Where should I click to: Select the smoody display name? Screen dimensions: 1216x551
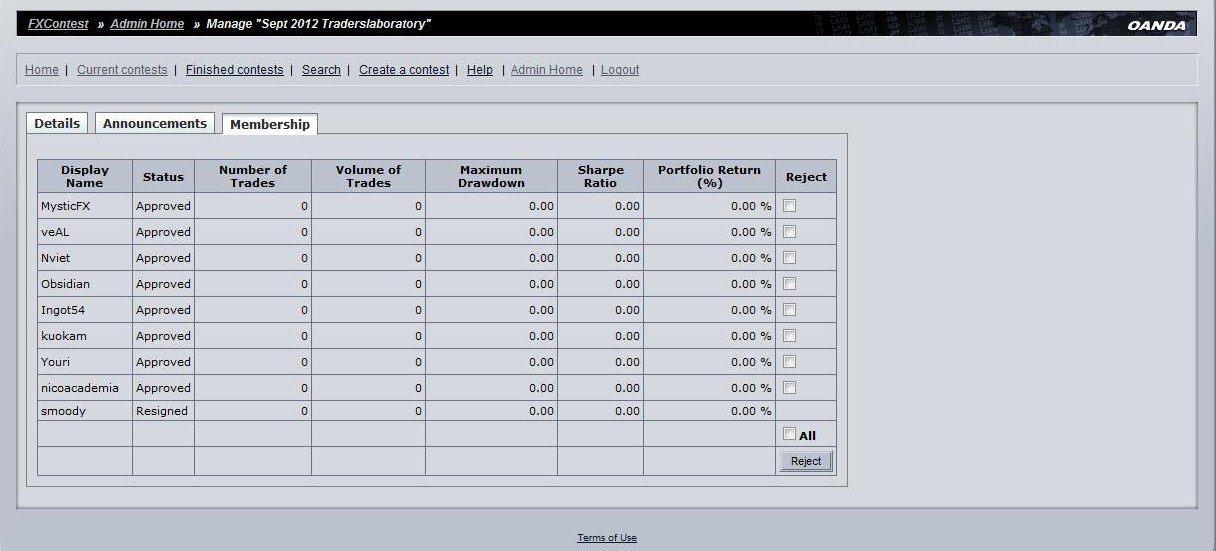click(62, 411)
